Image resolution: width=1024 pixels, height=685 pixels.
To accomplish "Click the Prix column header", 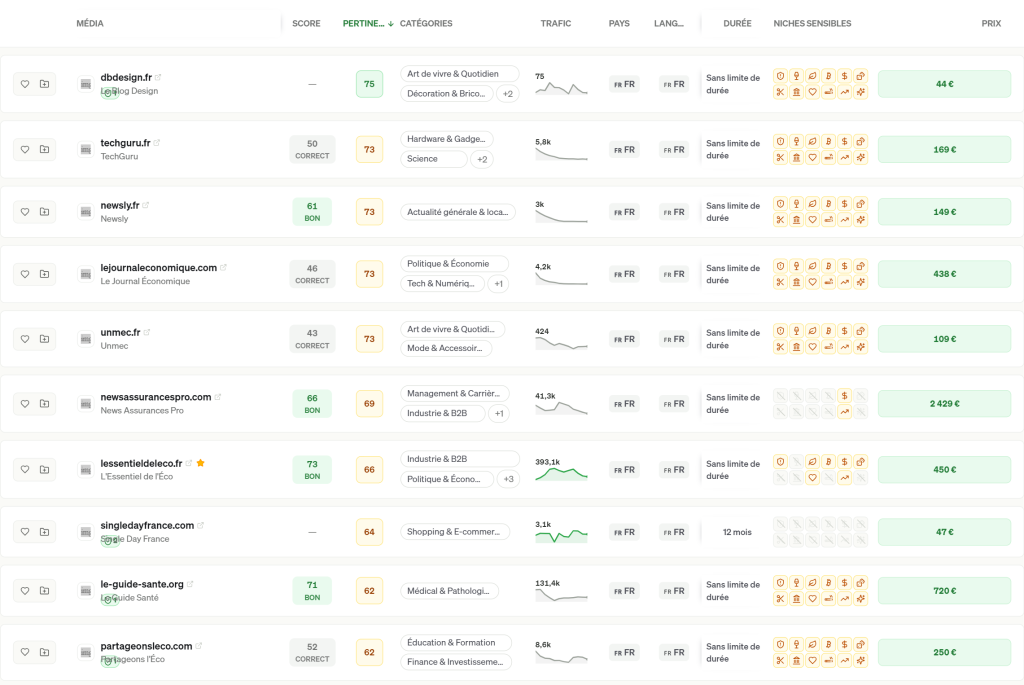I will click(991, 24).
